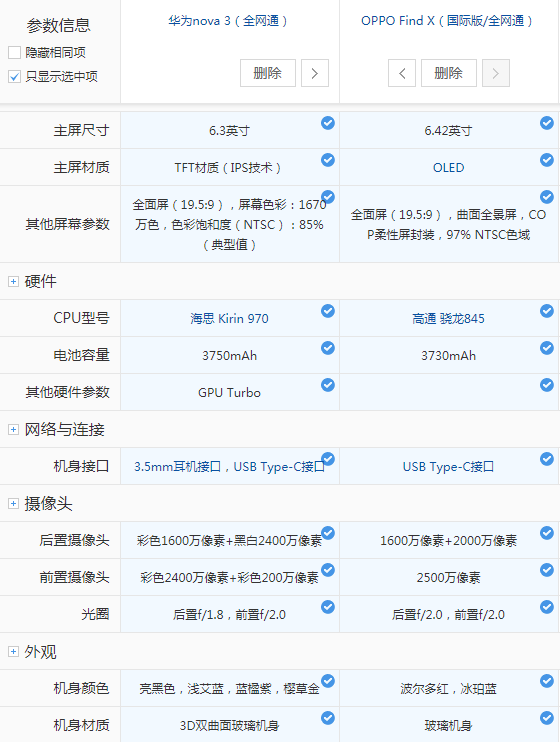This screenshot has width=560, height=742.
Task: Click the 2500万像素 front camera value
Action: point(449,577)
